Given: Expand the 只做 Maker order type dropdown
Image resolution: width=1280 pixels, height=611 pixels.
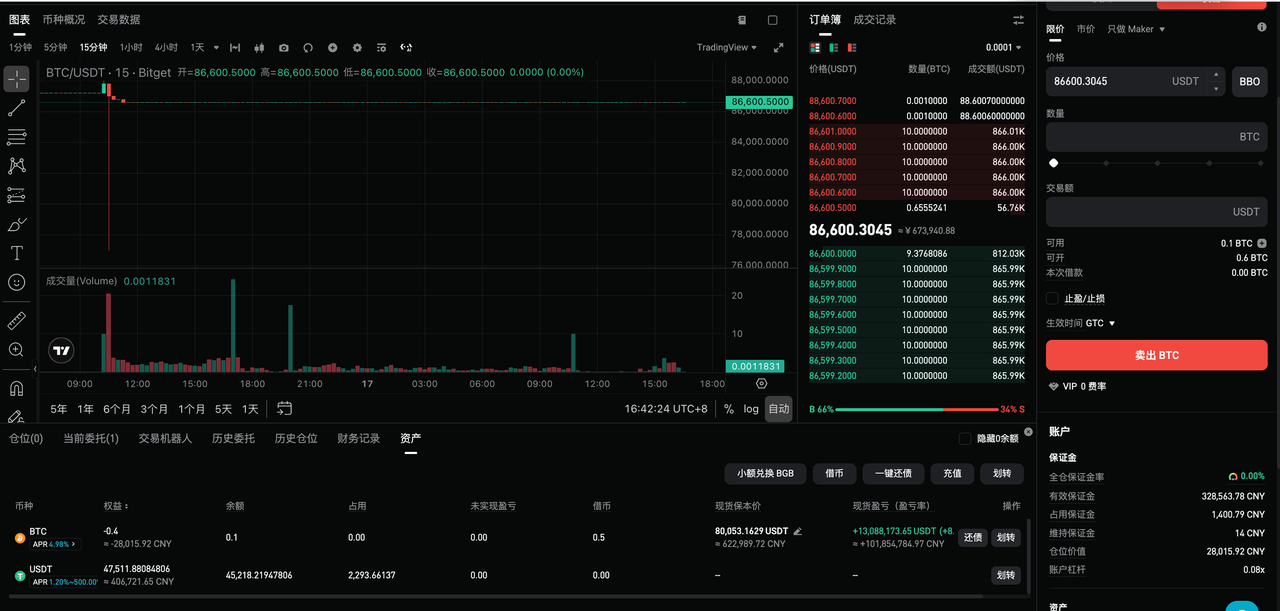Looking at the screenshot, I should click(x=1136, y=29).
